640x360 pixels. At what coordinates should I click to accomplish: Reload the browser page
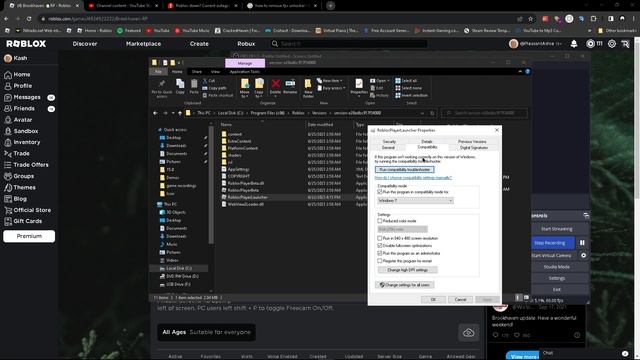click(29, 19)
